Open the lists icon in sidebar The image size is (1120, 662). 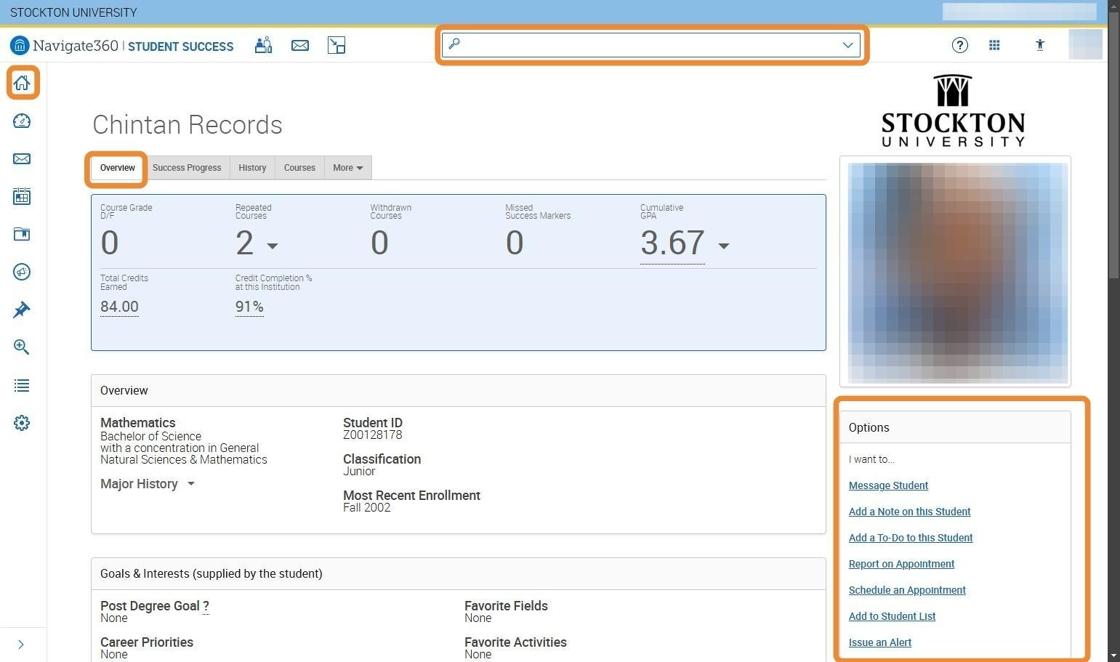22,386
